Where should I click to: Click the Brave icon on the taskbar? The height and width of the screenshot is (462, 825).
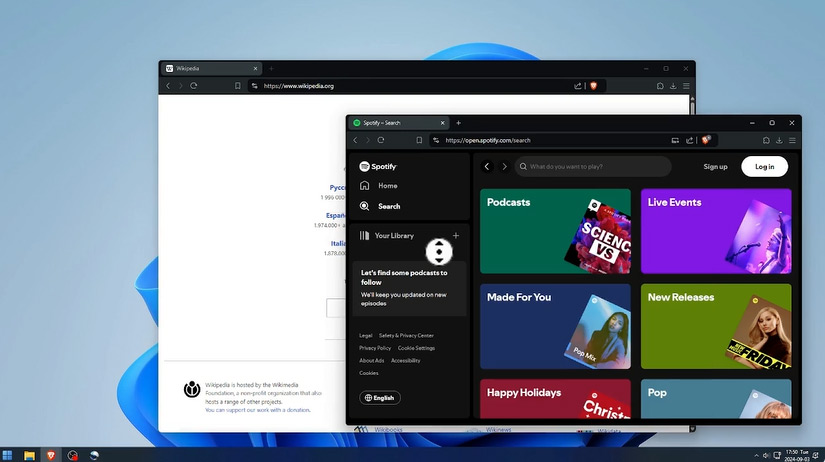51,455
